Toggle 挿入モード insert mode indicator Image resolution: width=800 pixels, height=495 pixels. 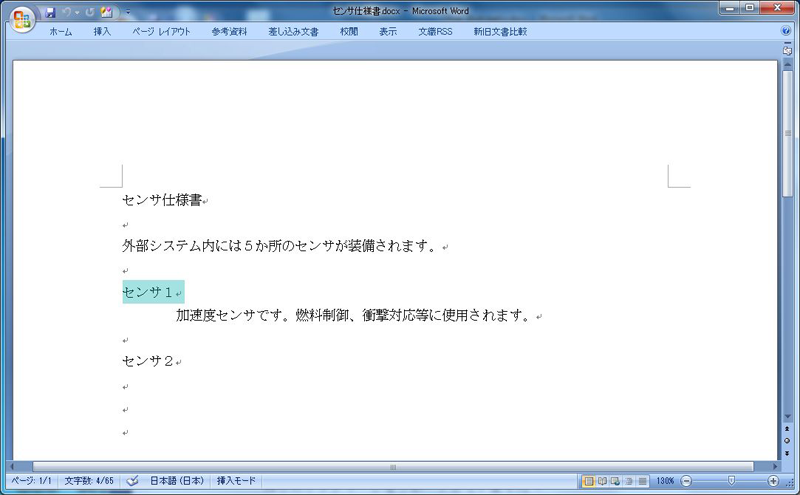(x=236, y=481)
